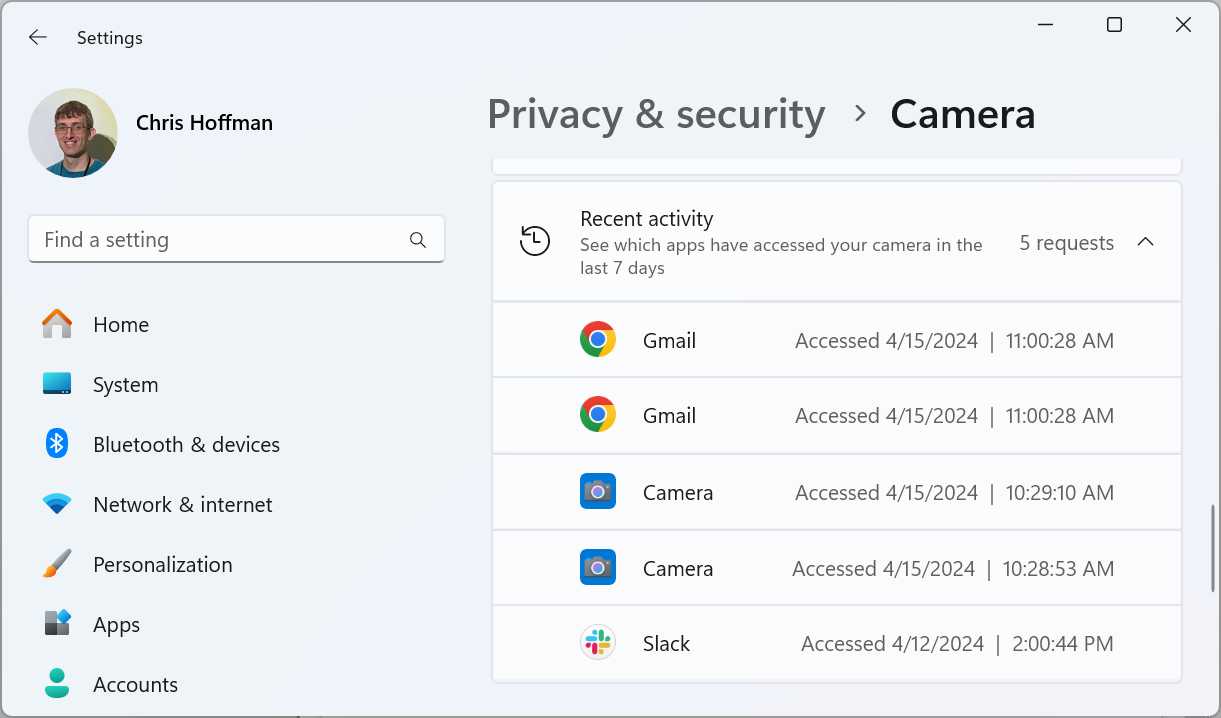Collapse the Recent activity section
1221x718 pixels.
pyautogui.click(x=1146, y=241)
